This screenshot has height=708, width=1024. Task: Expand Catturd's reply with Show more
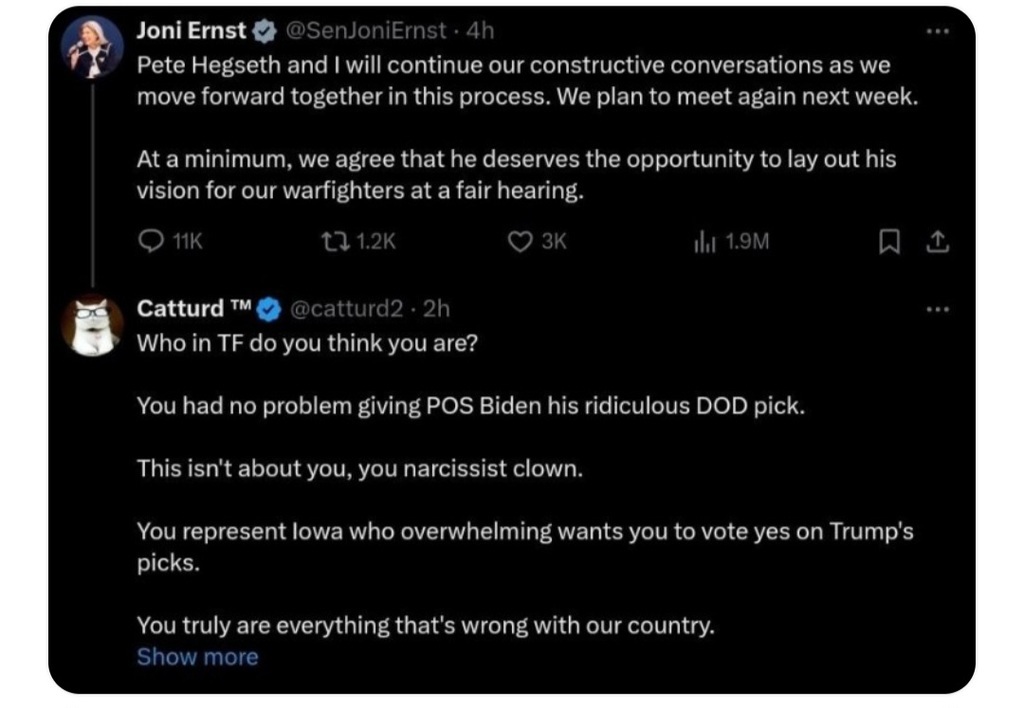[197, 657]
